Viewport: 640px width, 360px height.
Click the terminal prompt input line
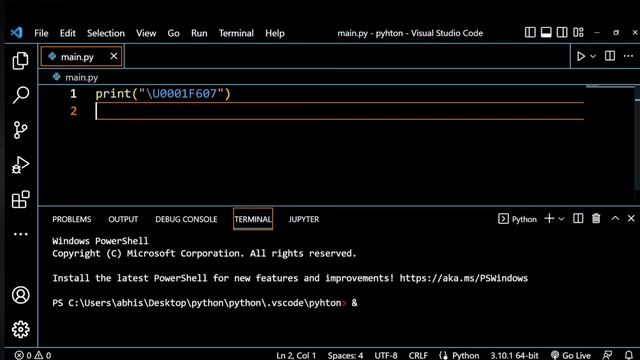point(205,303)
